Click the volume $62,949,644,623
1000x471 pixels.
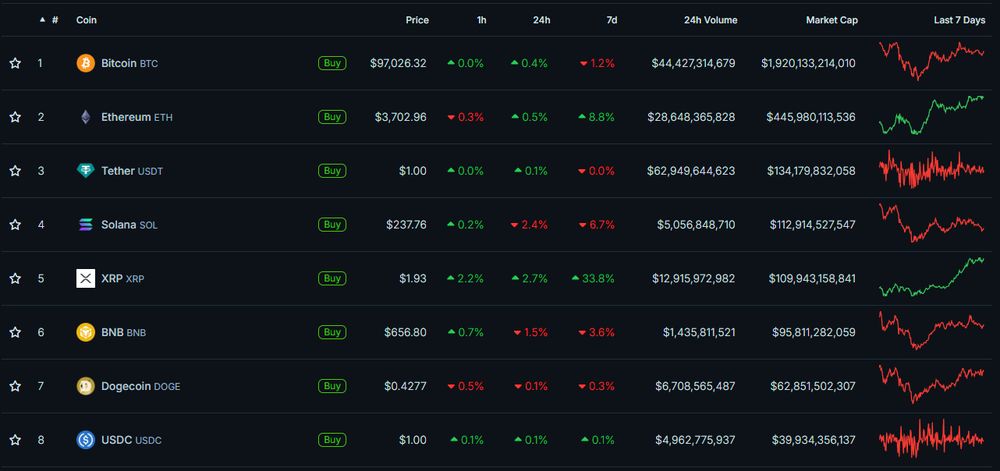[691, 171]
